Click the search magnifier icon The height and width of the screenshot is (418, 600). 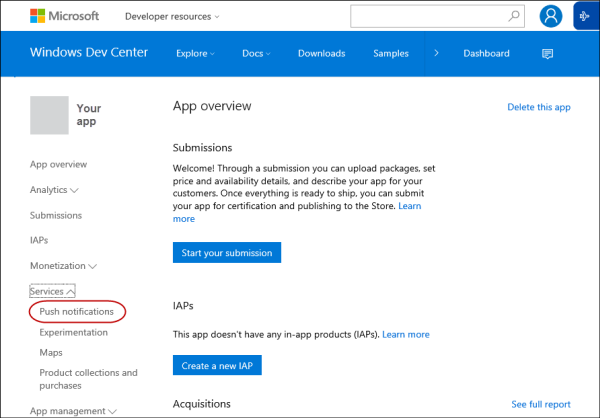click(x=514, y=16)
